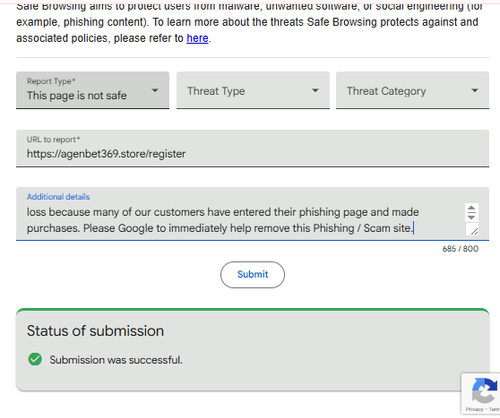The height and width of the screenshot is (418, 500).
Task: Click the 'Status of submission' heading
Action: 95,331
